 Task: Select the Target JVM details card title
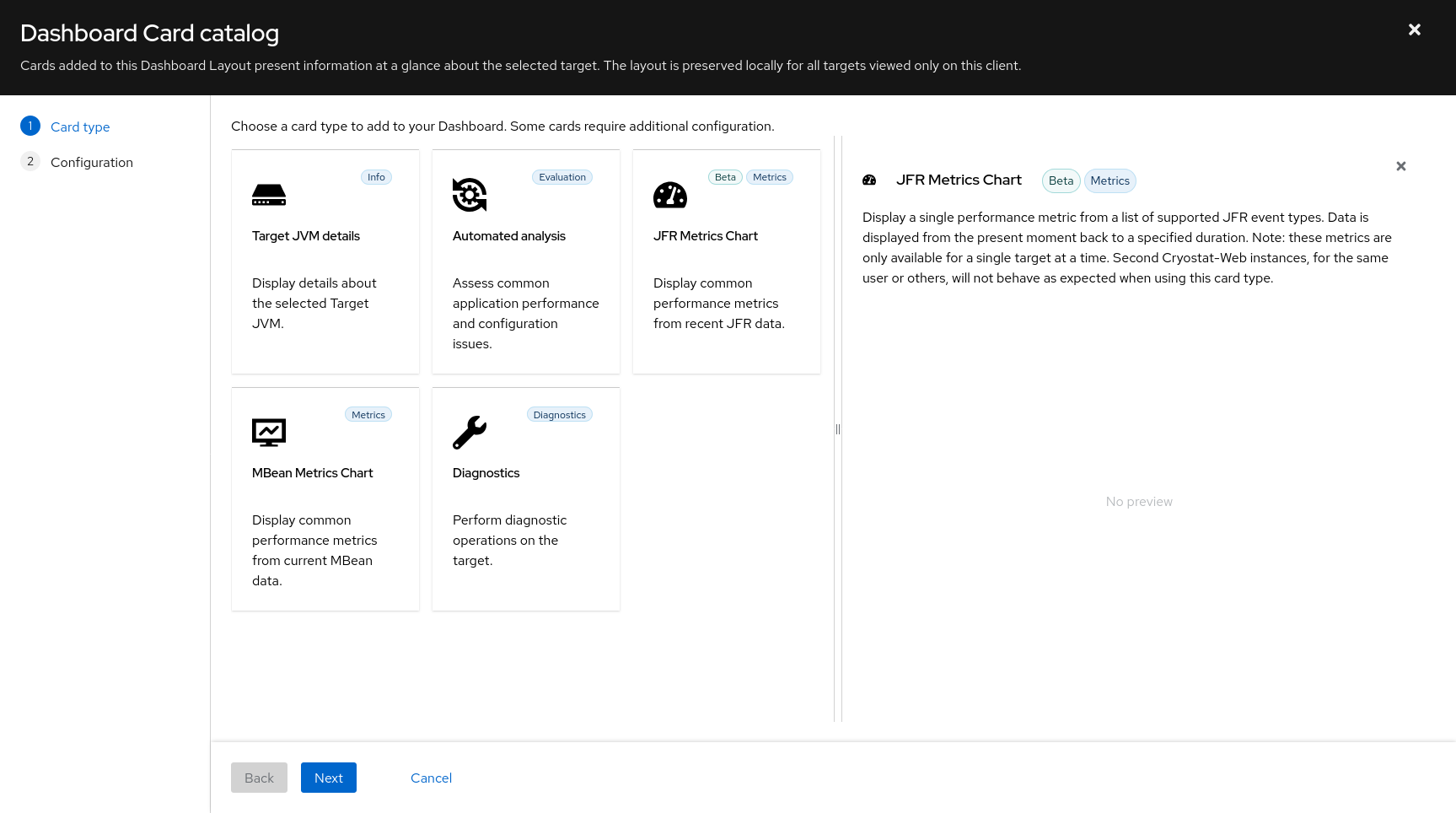pyautogui.click(x=306, y=236)
